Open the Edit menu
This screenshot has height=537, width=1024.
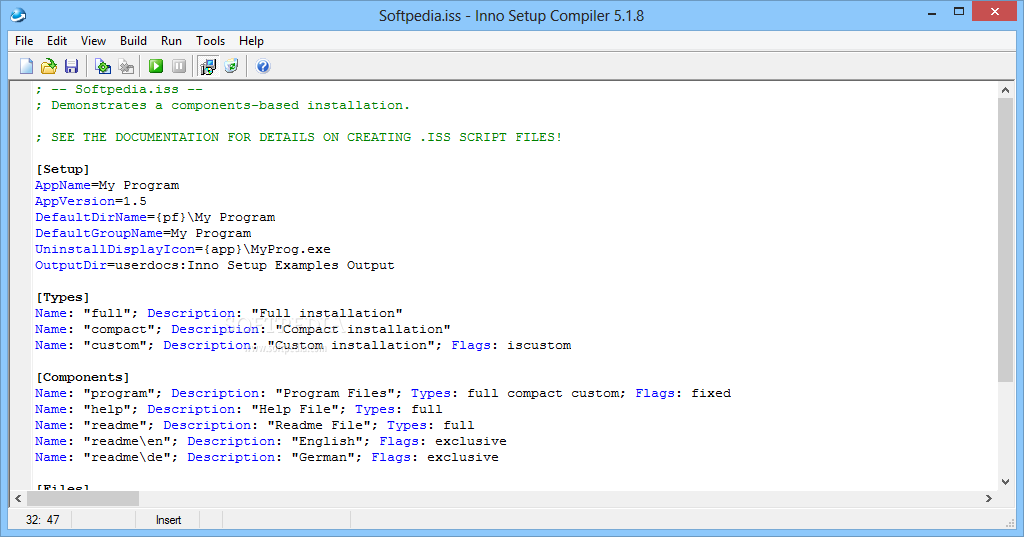pos(57,41)
